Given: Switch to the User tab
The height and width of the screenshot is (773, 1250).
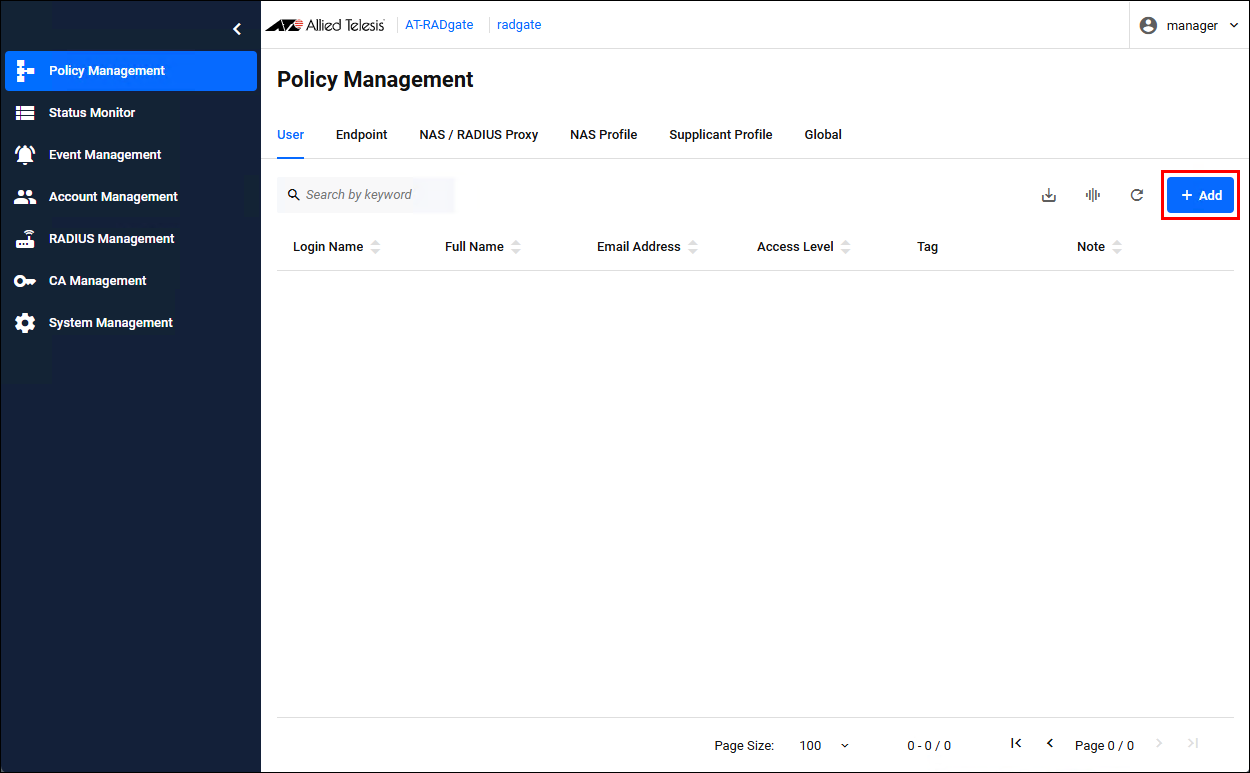Looking at the screenshot, I should (x=291, y=135).
